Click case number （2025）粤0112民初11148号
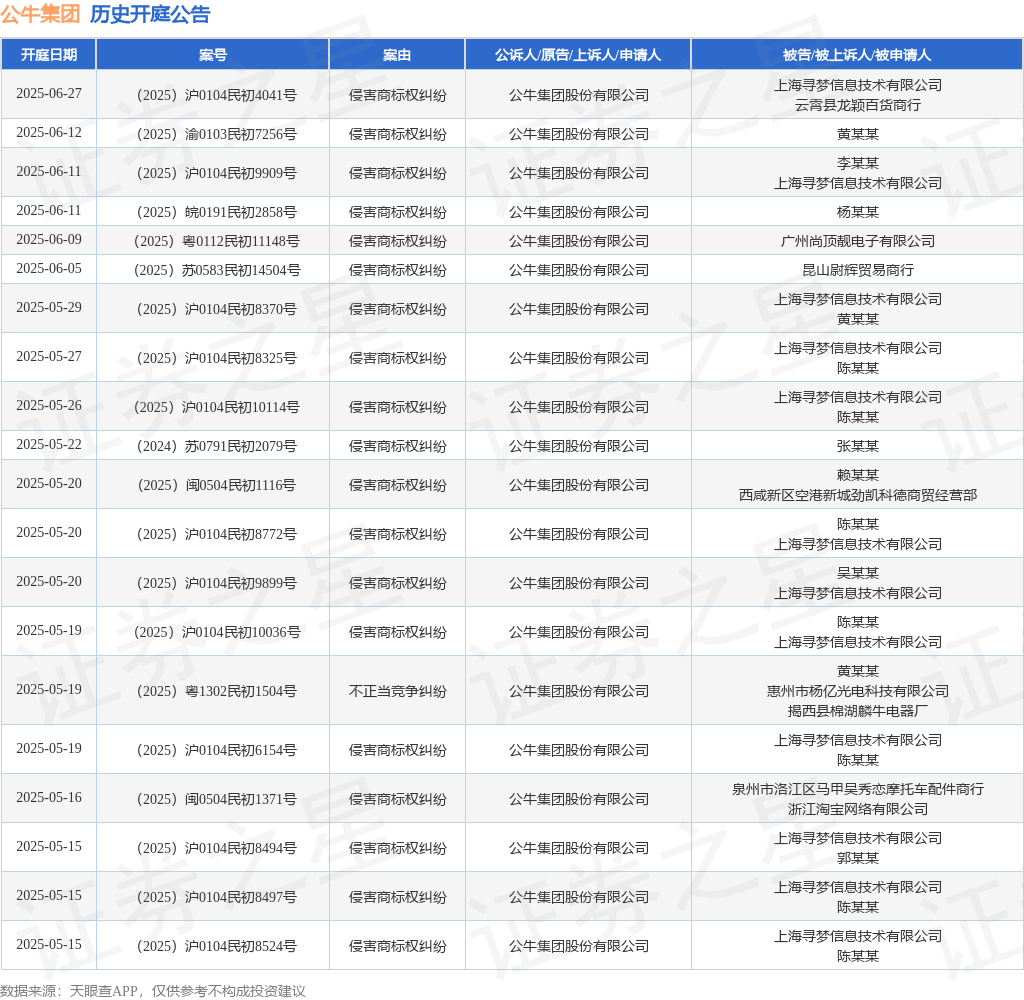Screen dimensions: 1024x1000 pyautogui.click(x=217, y=242)
